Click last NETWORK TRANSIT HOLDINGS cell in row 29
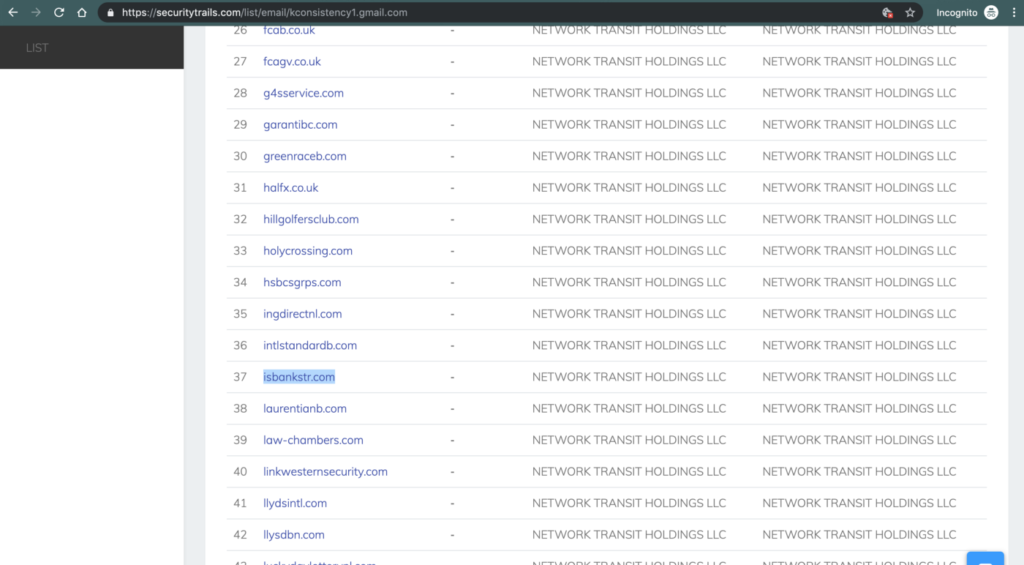 [x=859, y=124]
